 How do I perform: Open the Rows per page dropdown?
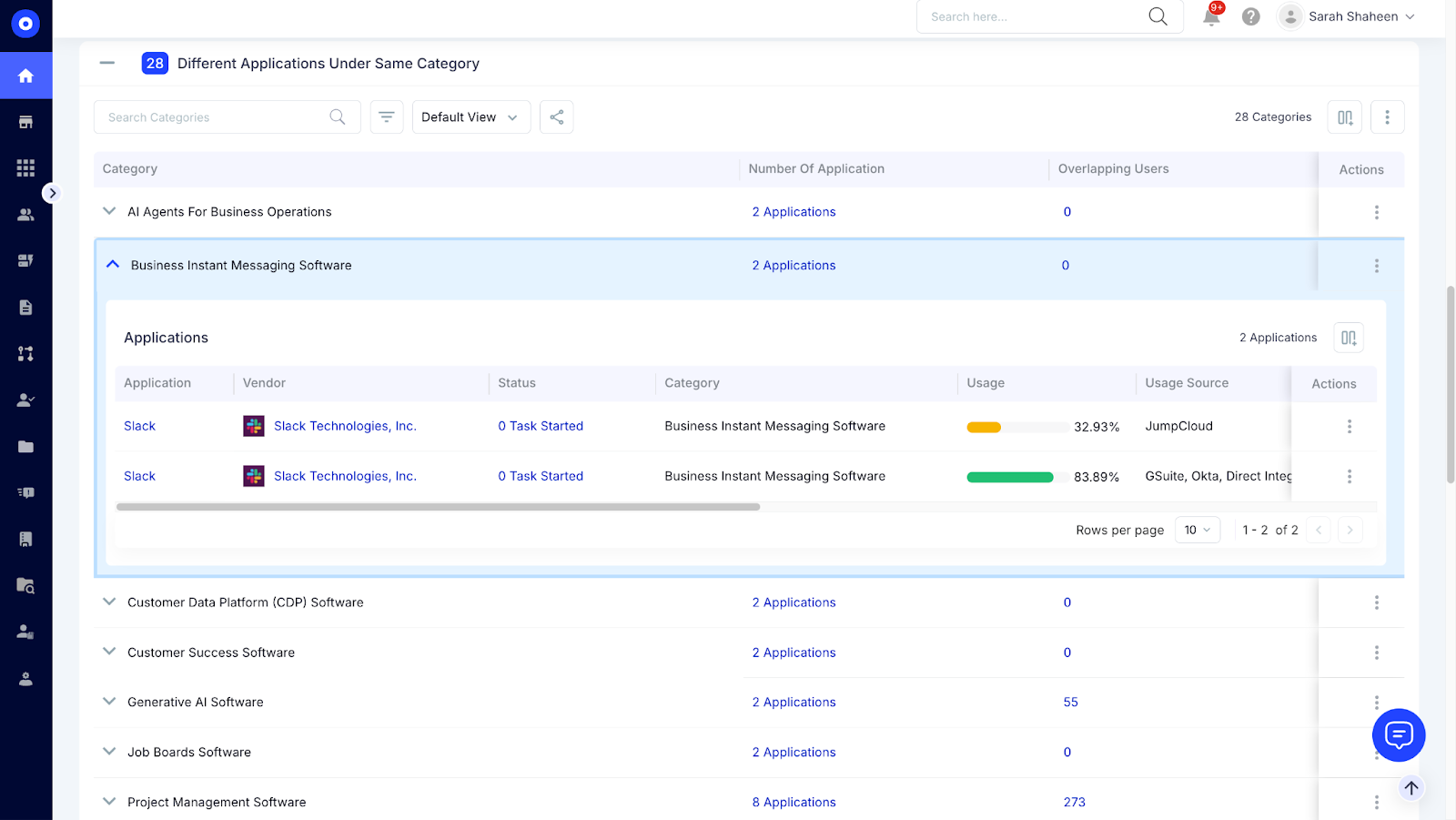tap(1197, 529)
